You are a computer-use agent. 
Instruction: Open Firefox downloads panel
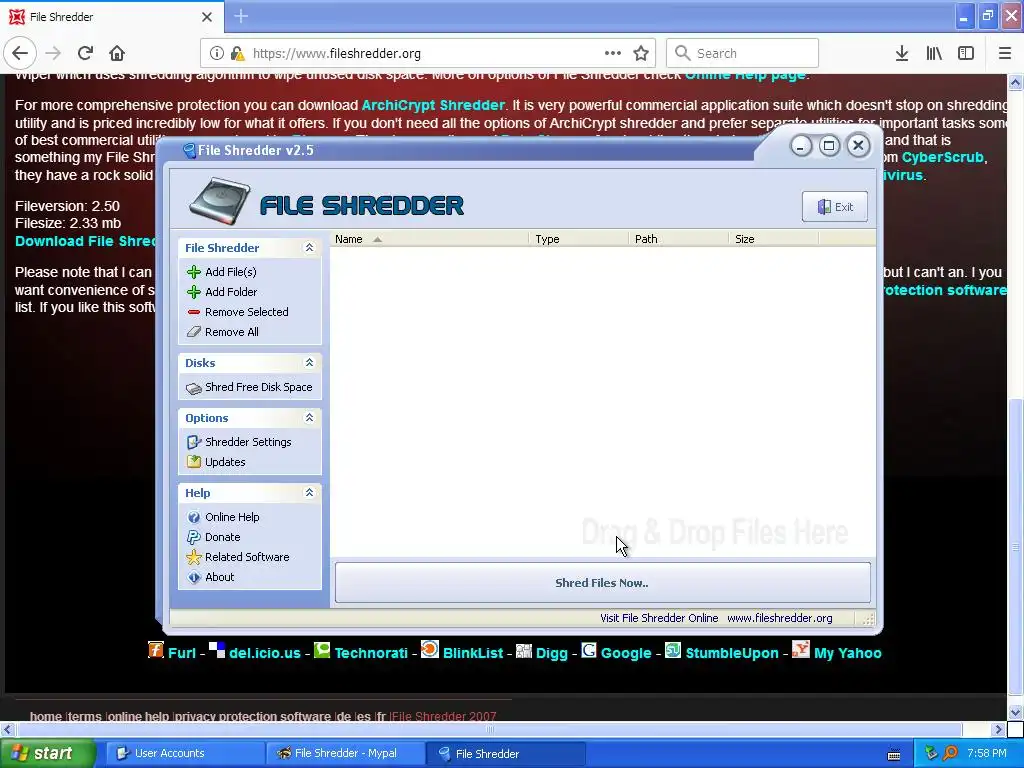point(902,54)
